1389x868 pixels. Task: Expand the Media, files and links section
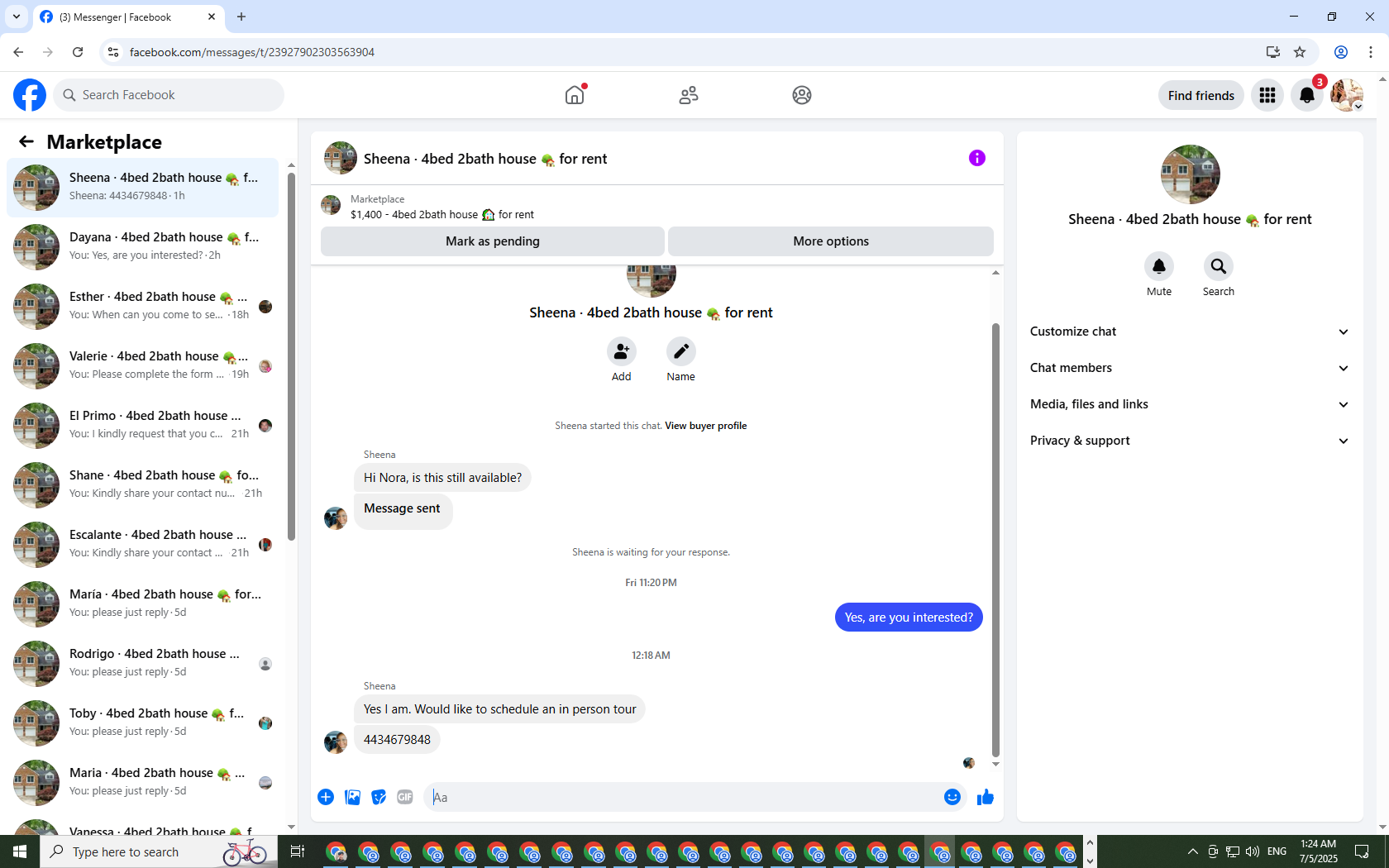[x=1190, y=404]
